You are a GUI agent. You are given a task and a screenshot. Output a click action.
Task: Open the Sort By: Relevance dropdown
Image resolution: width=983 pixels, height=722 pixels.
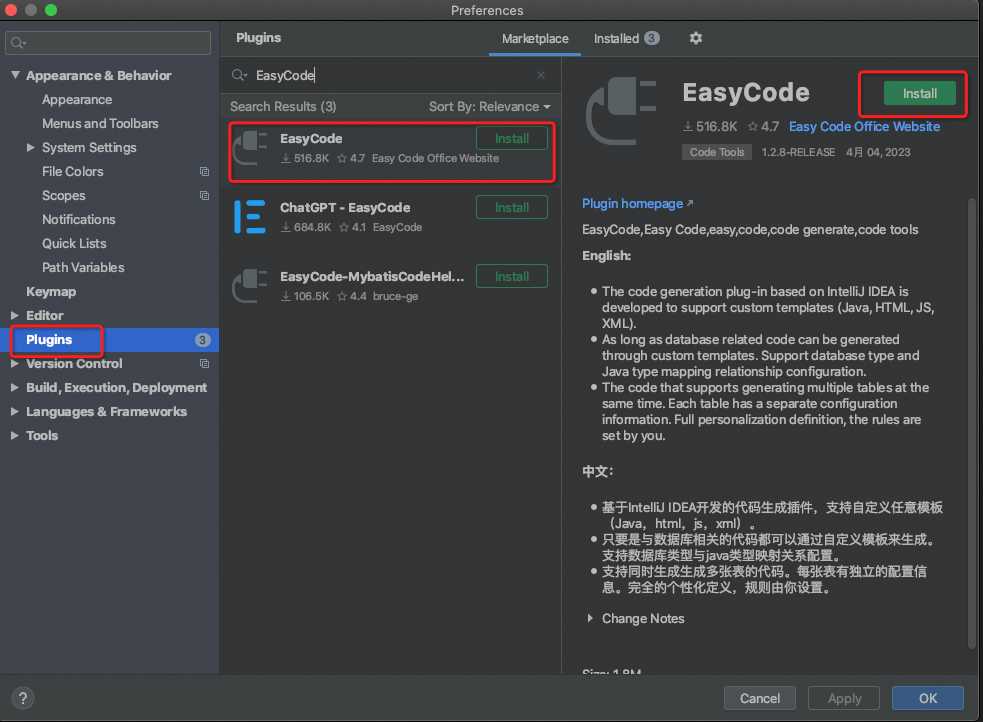pyautogui.click(x=490, y=107)
